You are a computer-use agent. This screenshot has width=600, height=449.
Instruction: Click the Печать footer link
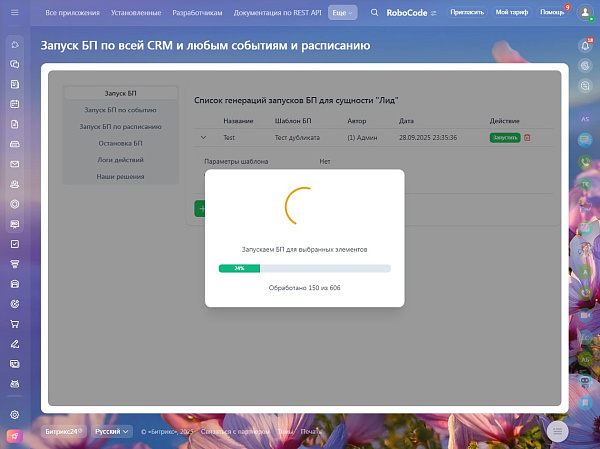coord(310,431)
